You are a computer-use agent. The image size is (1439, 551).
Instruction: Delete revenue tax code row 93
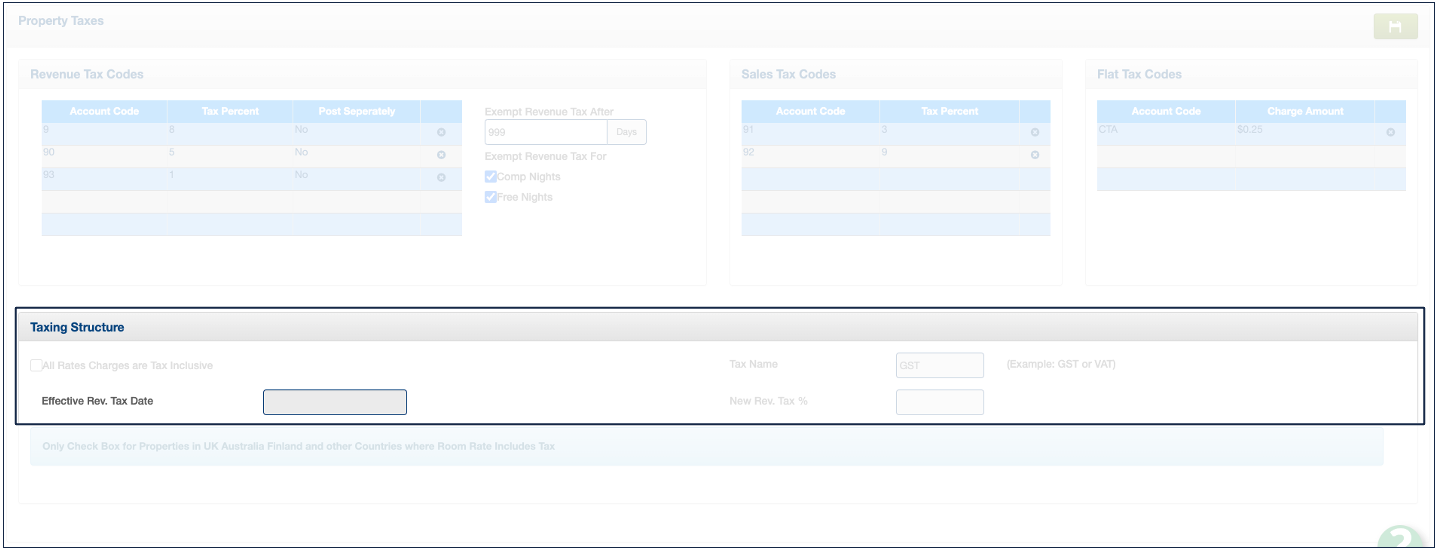coord(441,177)
